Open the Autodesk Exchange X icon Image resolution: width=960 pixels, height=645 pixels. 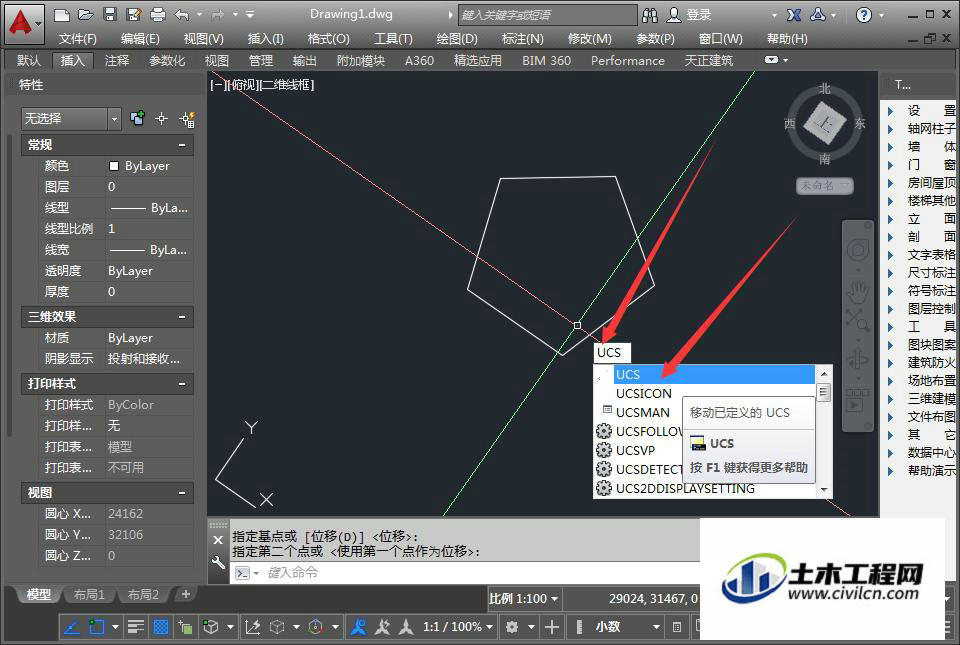coord(794,15)
